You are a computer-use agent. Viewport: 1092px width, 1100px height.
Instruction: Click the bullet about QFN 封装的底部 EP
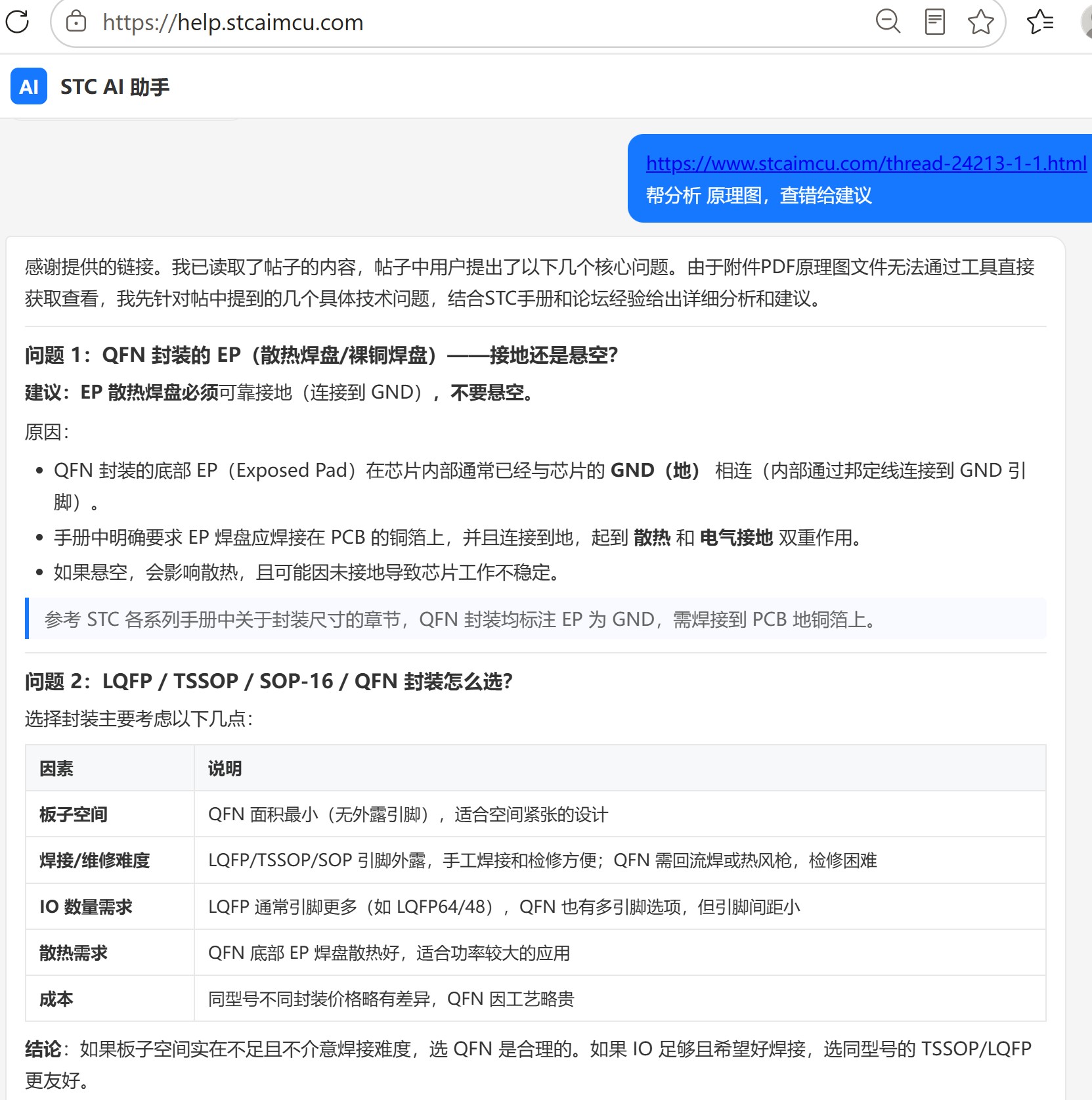(540, 486)
